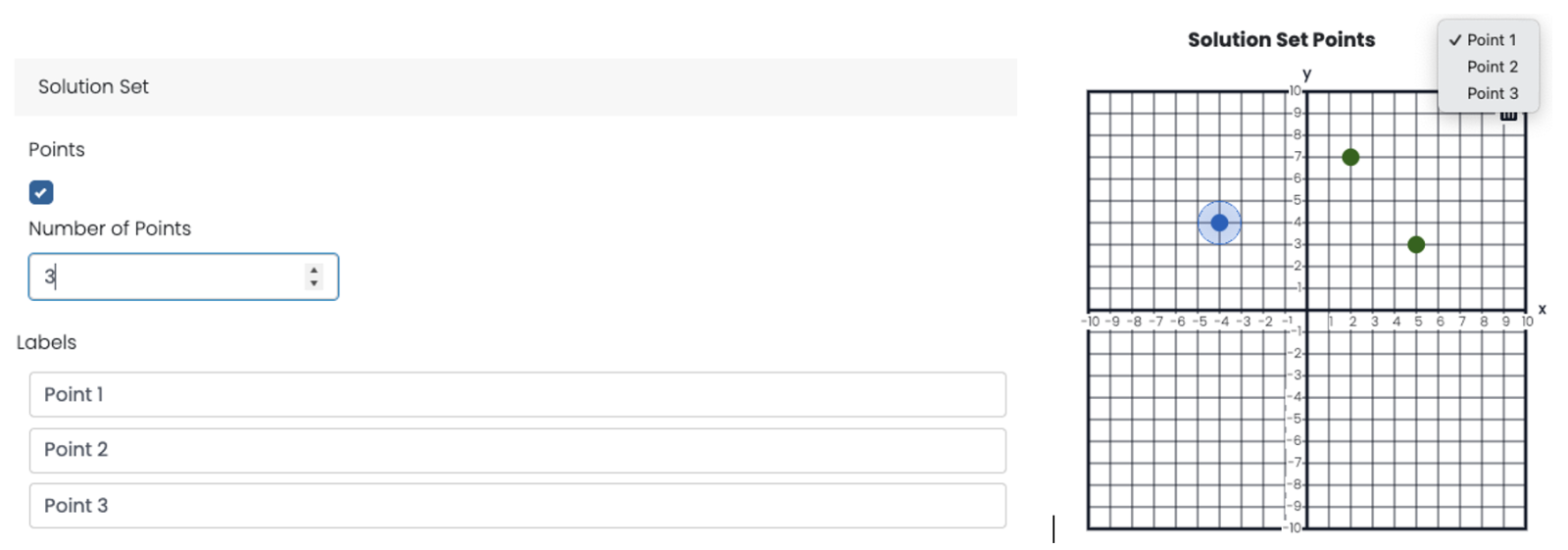Image resolution: width=1568 pixels, height=550 pixels.
Task: Click the graph origin where axes cross
Action: (x=1306, y=310)
